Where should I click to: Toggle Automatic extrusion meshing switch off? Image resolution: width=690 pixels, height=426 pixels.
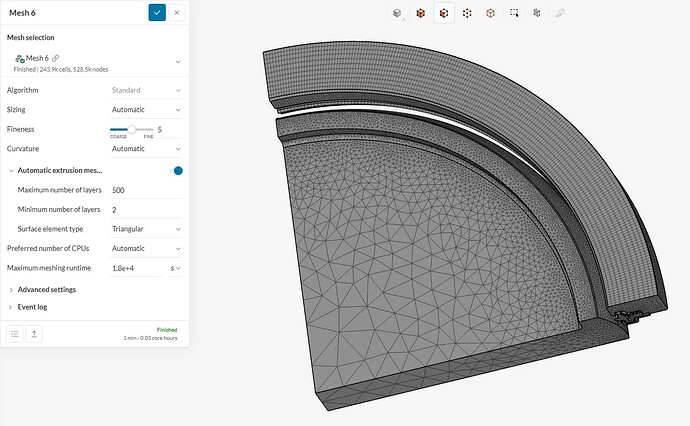click(x=178, y=170)
